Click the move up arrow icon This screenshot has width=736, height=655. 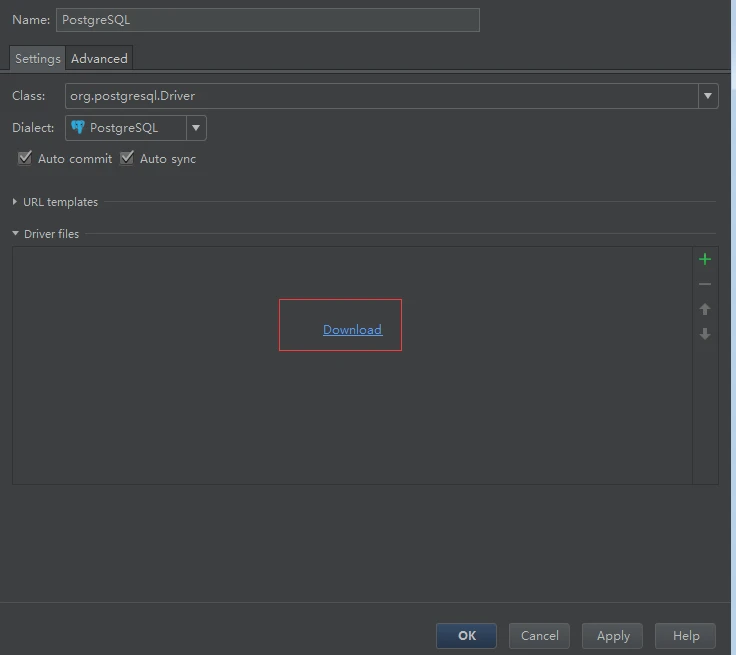(705, 309)
